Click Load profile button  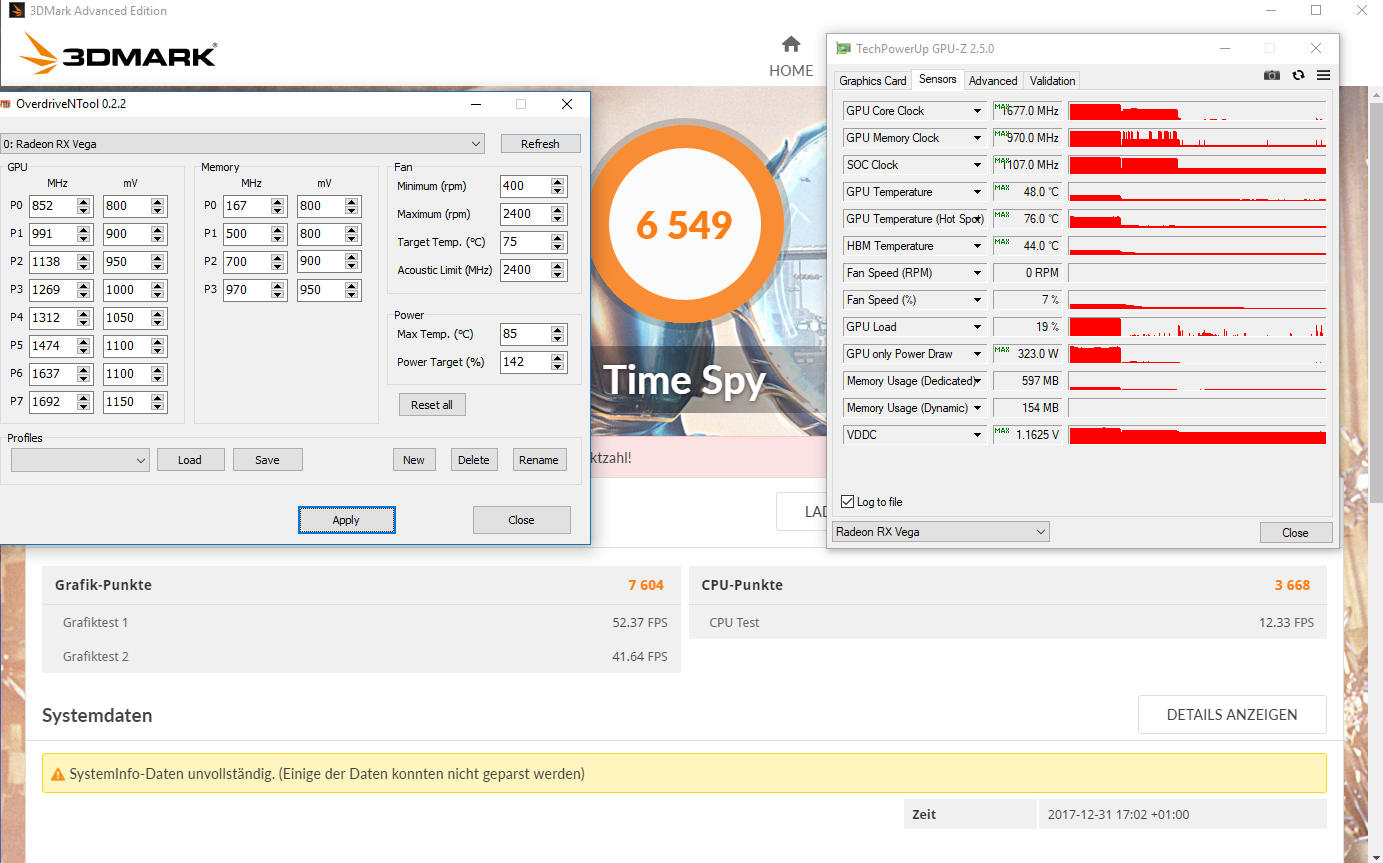(190, 460)
